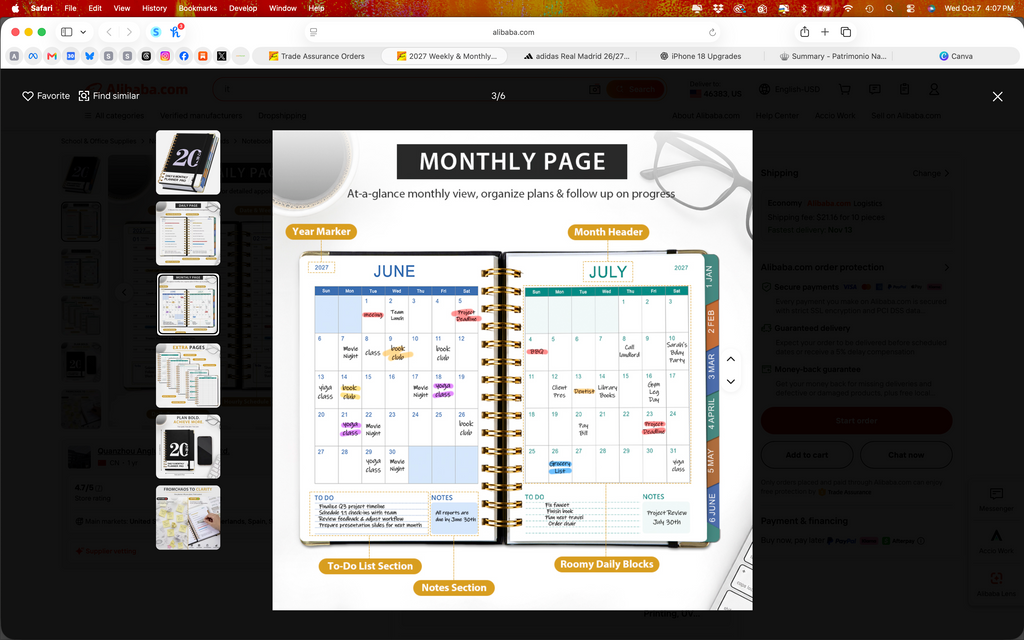Open the Honey extension with badge
The height and width of the screenshot is (640, 1024).
click(x=176, y=31)
